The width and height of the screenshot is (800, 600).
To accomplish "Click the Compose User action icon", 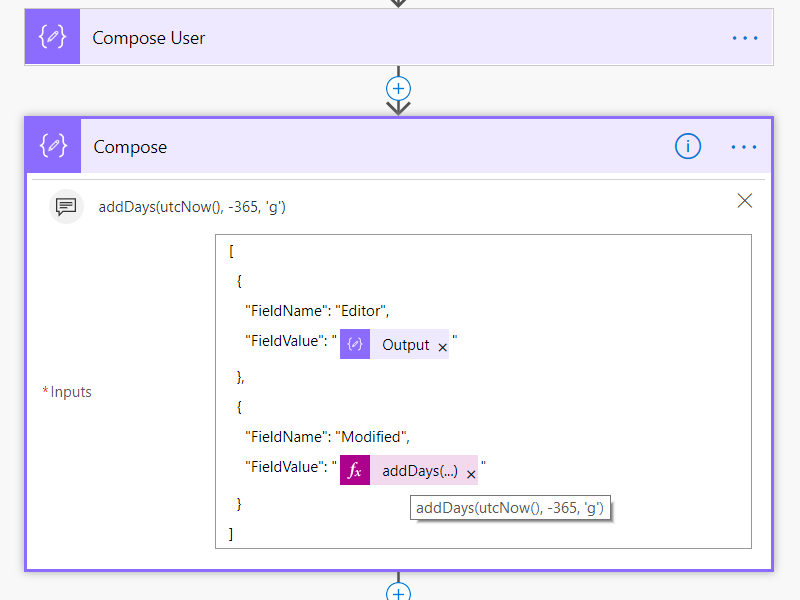I will point(52,38).
